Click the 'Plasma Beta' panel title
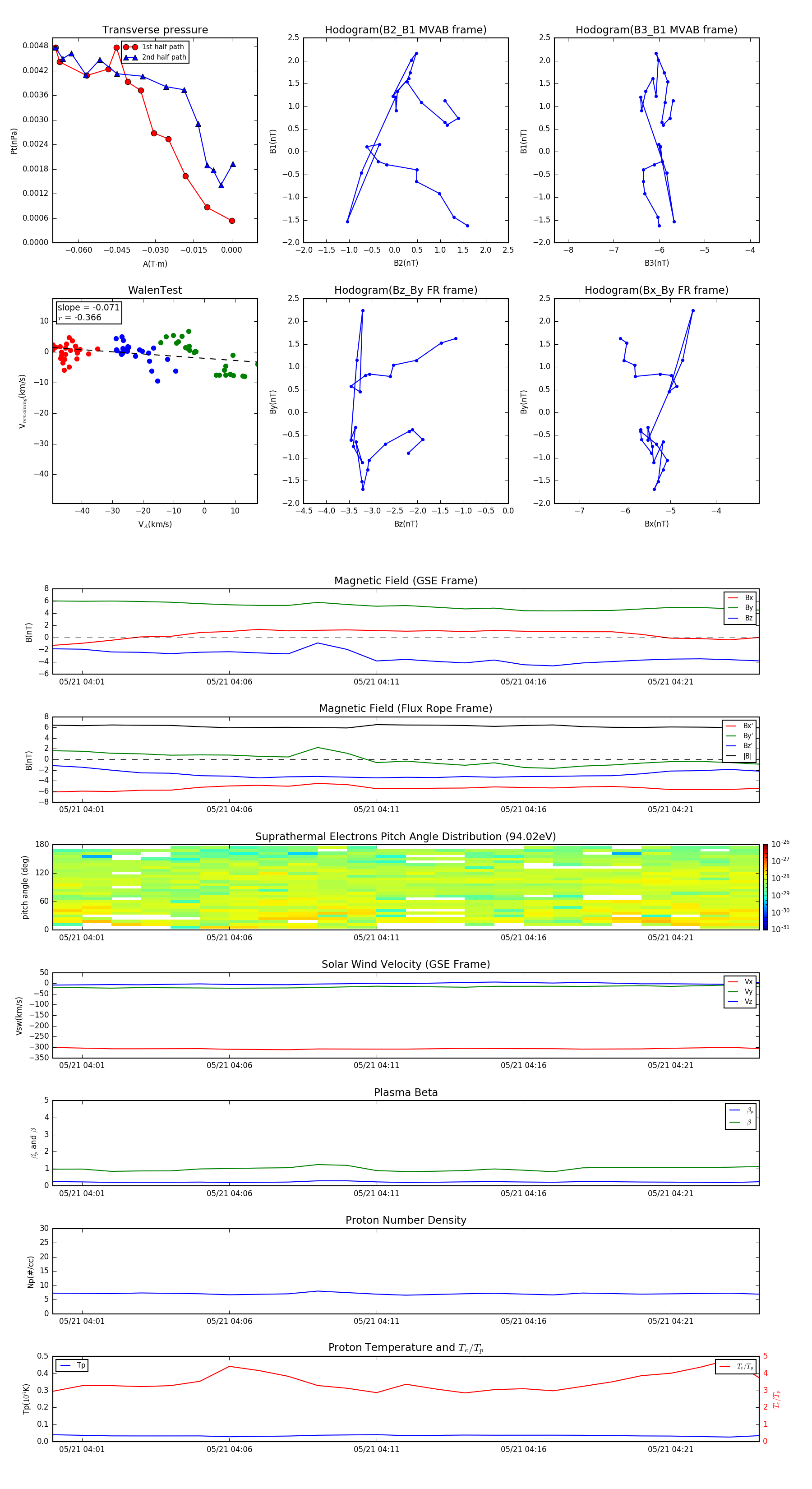 pyautogui.click(x=406, y=1093)
